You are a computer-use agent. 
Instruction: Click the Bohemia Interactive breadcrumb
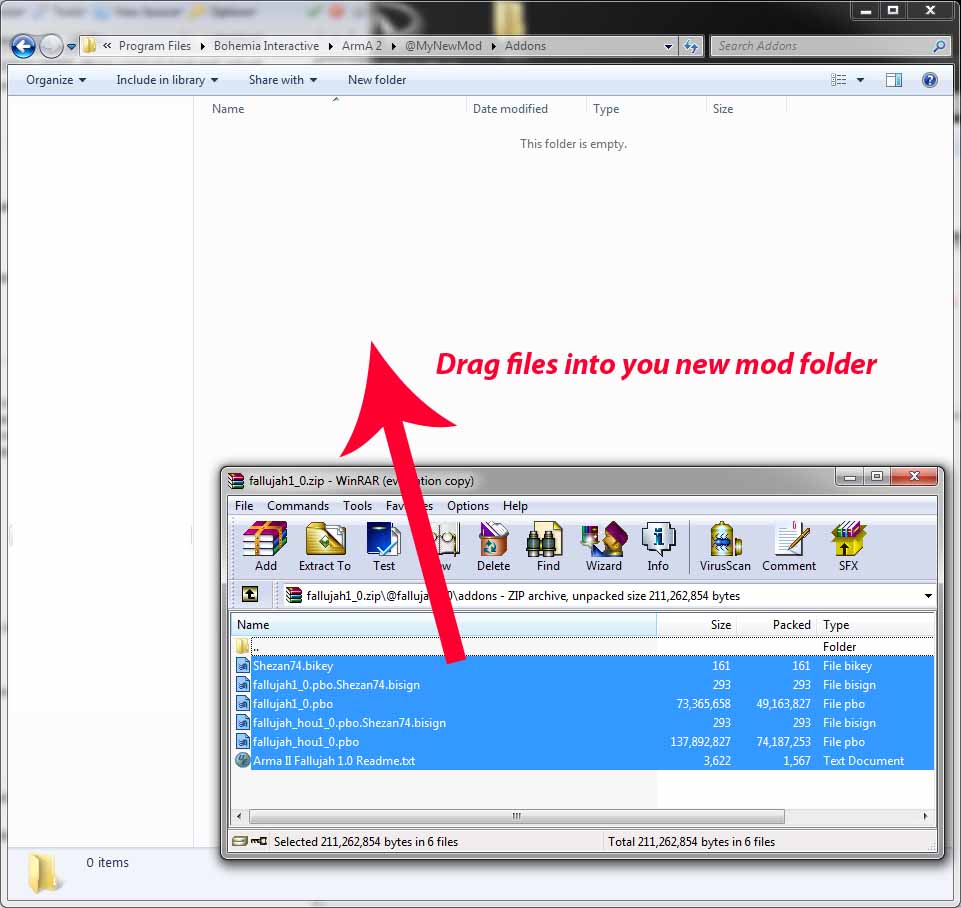pos(266,46)
